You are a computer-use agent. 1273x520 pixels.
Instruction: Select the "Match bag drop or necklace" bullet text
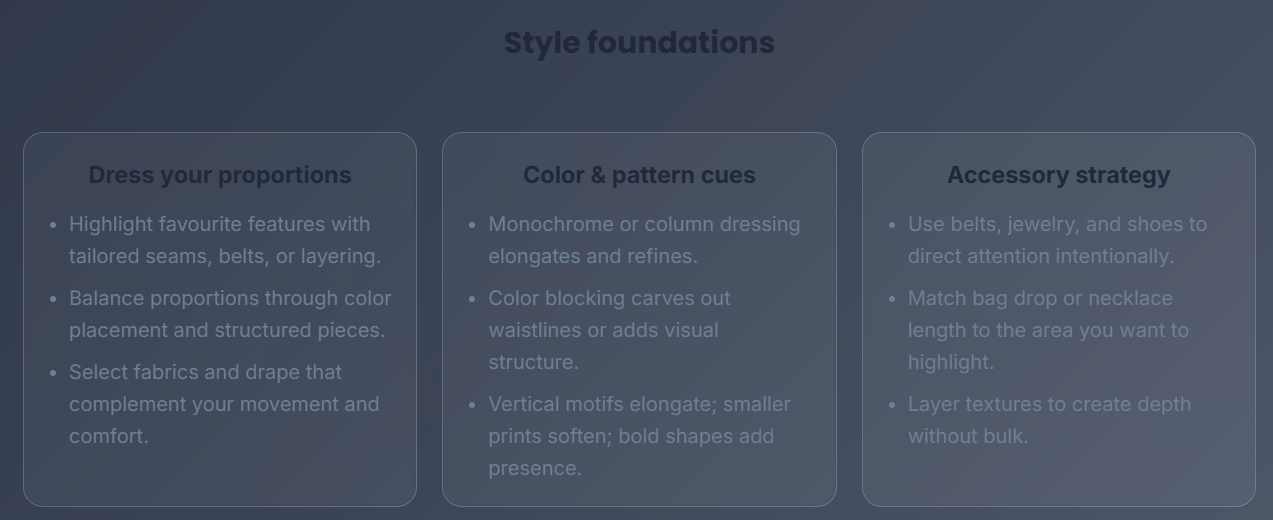pos(1047,330)
